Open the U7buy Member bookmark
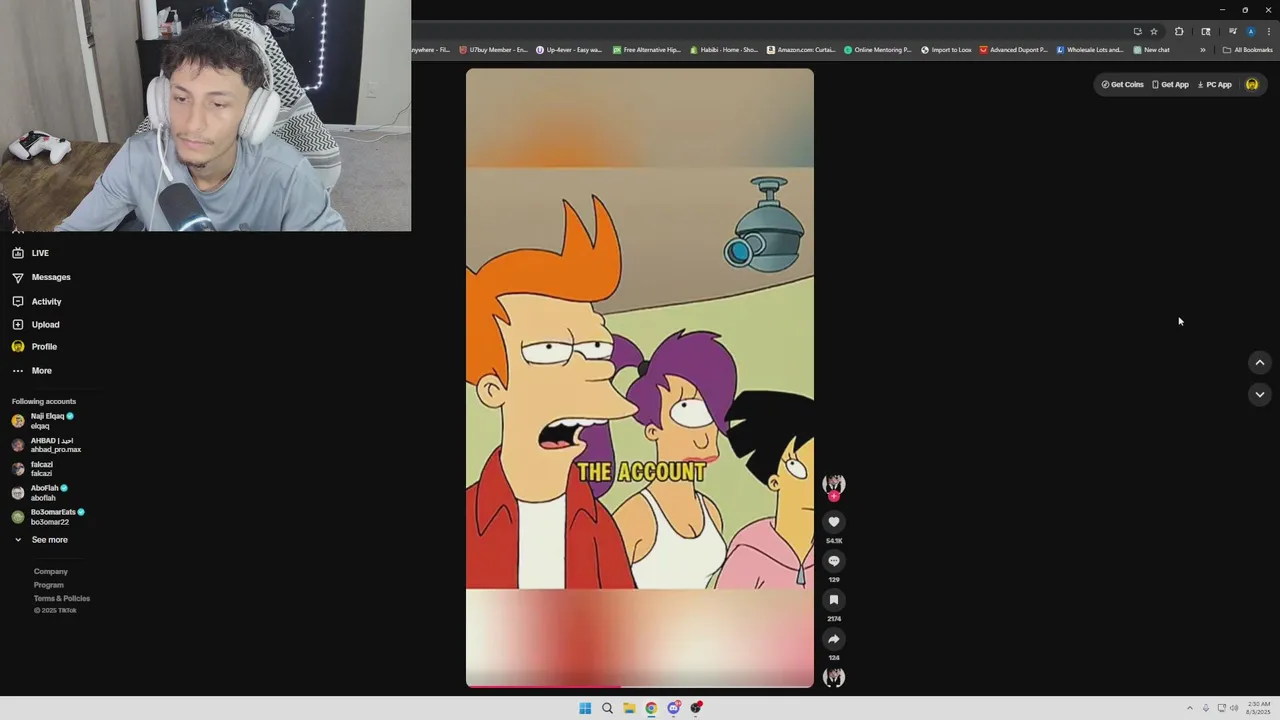This screenshot has height=720, width=1280. [493, 50]
